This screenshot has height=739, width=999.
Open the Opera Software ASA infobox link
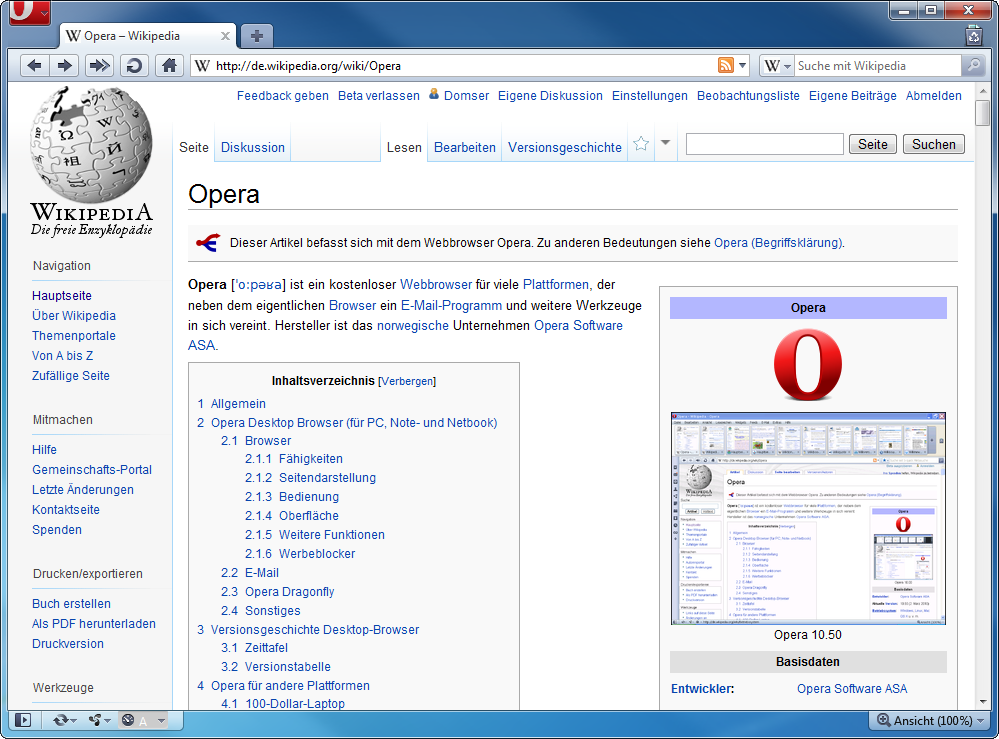click(x=852, y=689)
